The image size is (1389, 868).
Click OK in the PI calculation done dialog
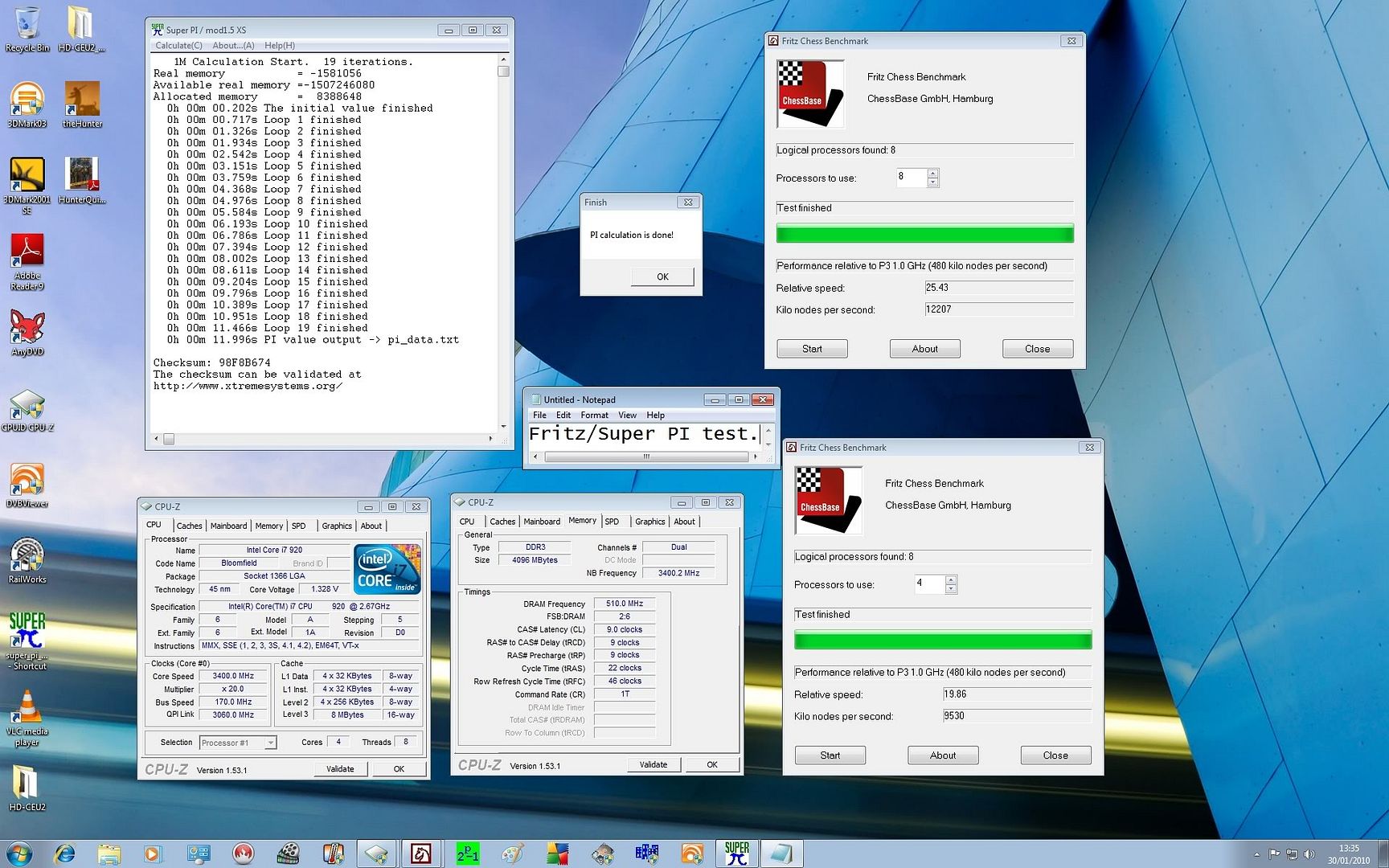(x=662, y=276)
